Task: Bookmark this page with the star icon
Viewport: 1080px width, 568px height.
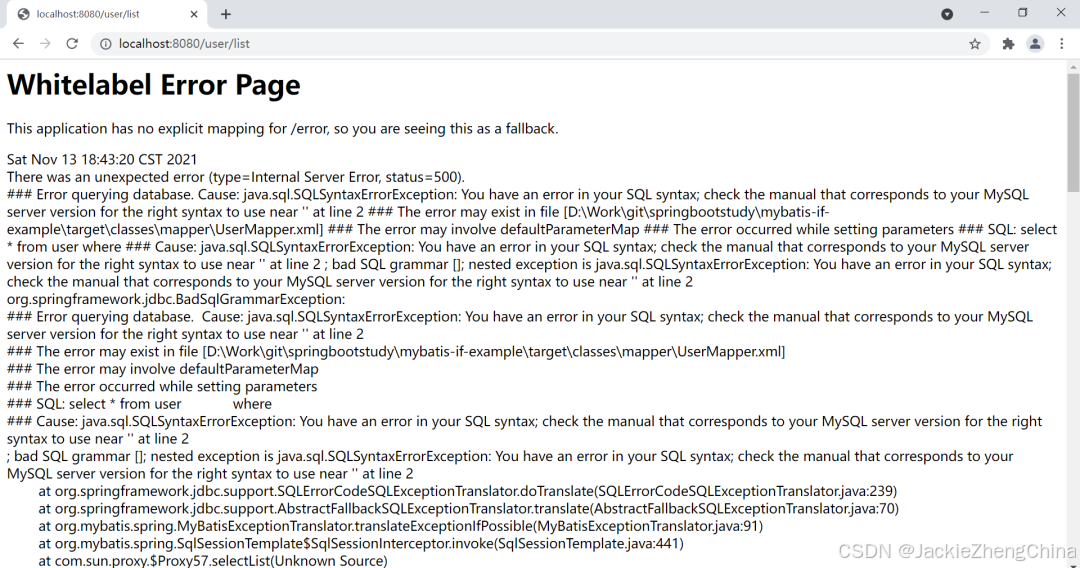Action: coord(975,44)
